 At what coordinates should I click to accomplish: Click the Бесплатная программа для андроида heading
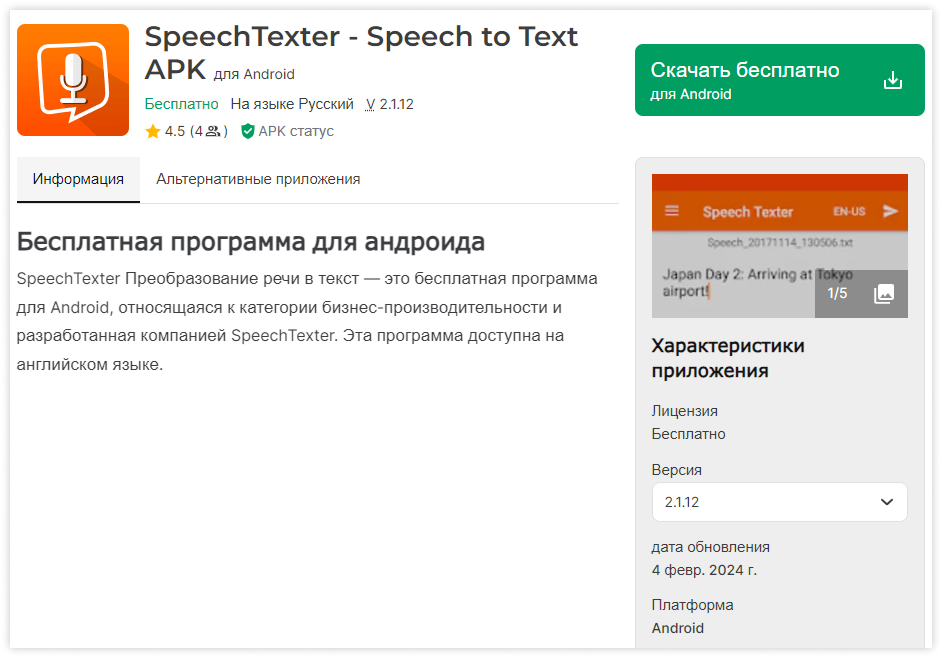(x=251, y=242)
